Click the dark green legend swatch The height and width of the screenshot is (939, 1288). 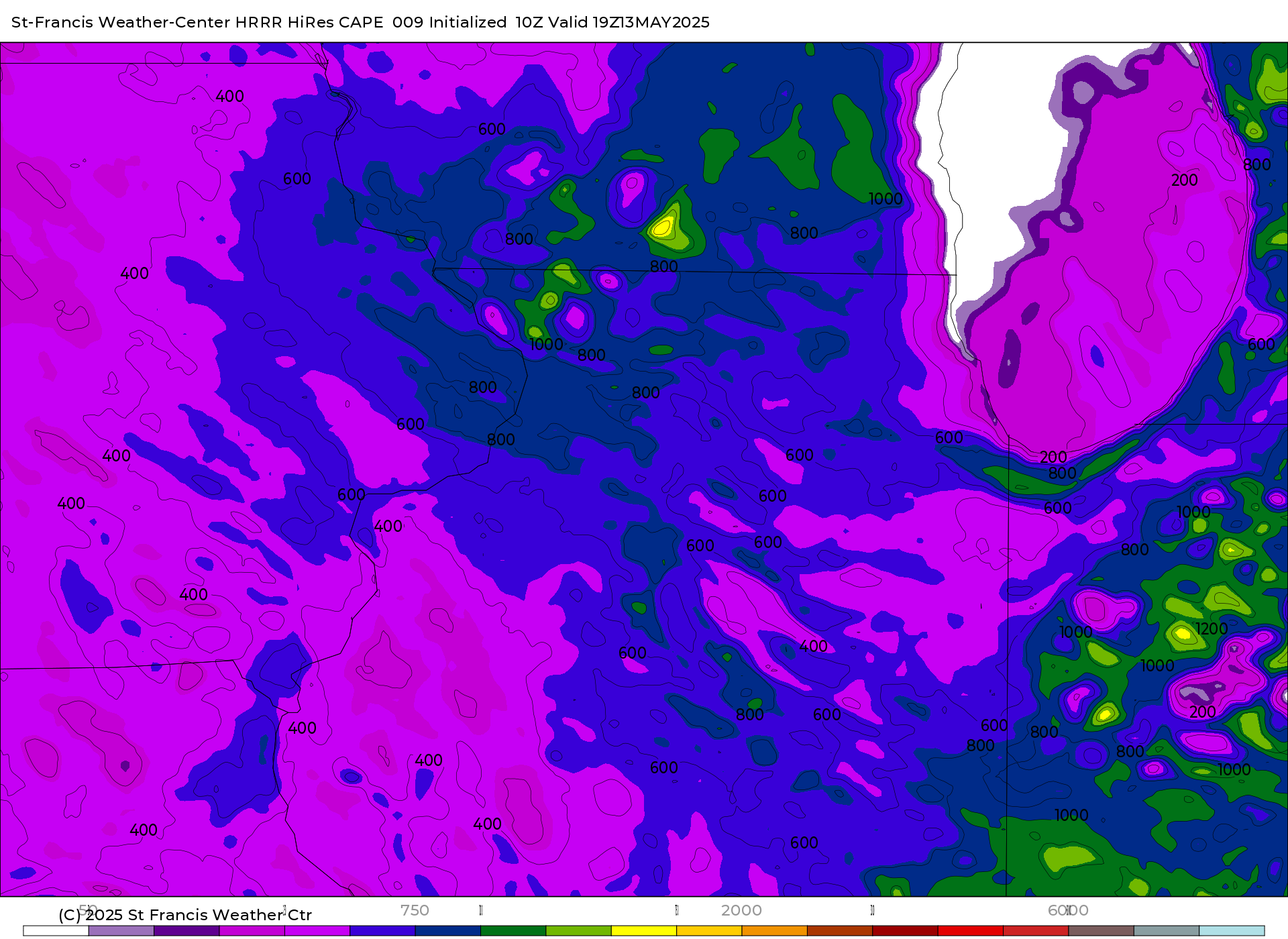click(513, 931)
